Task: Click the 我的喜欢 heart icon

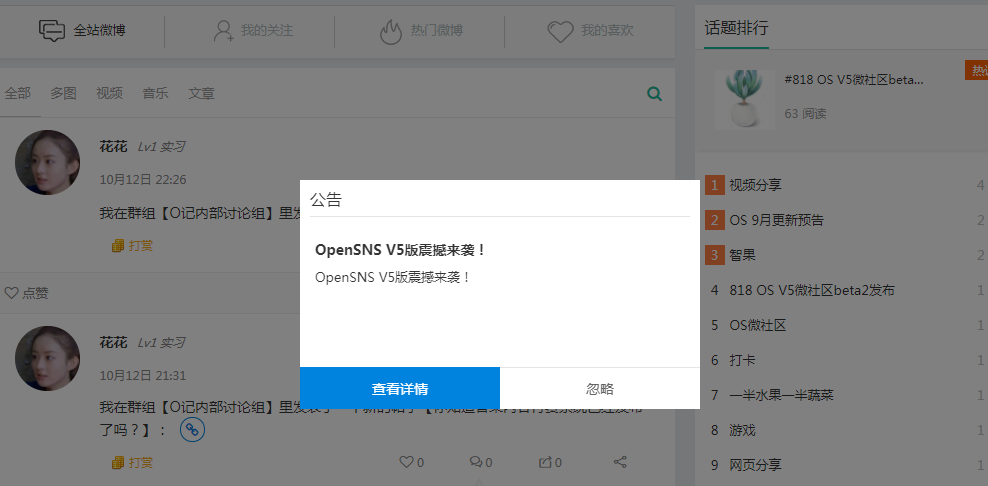Action: 560,31
